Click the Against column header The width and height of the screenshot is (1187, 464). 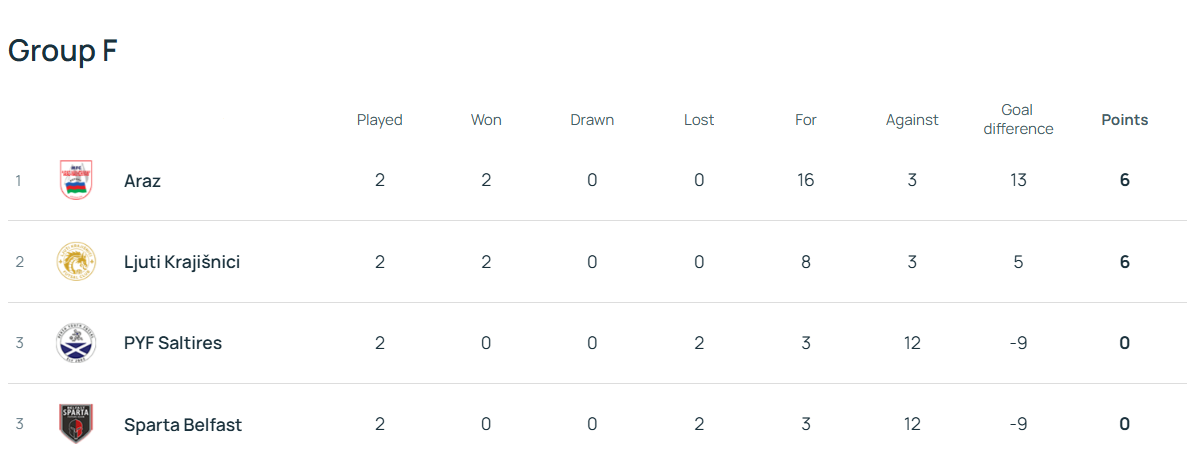pos(912,120)
